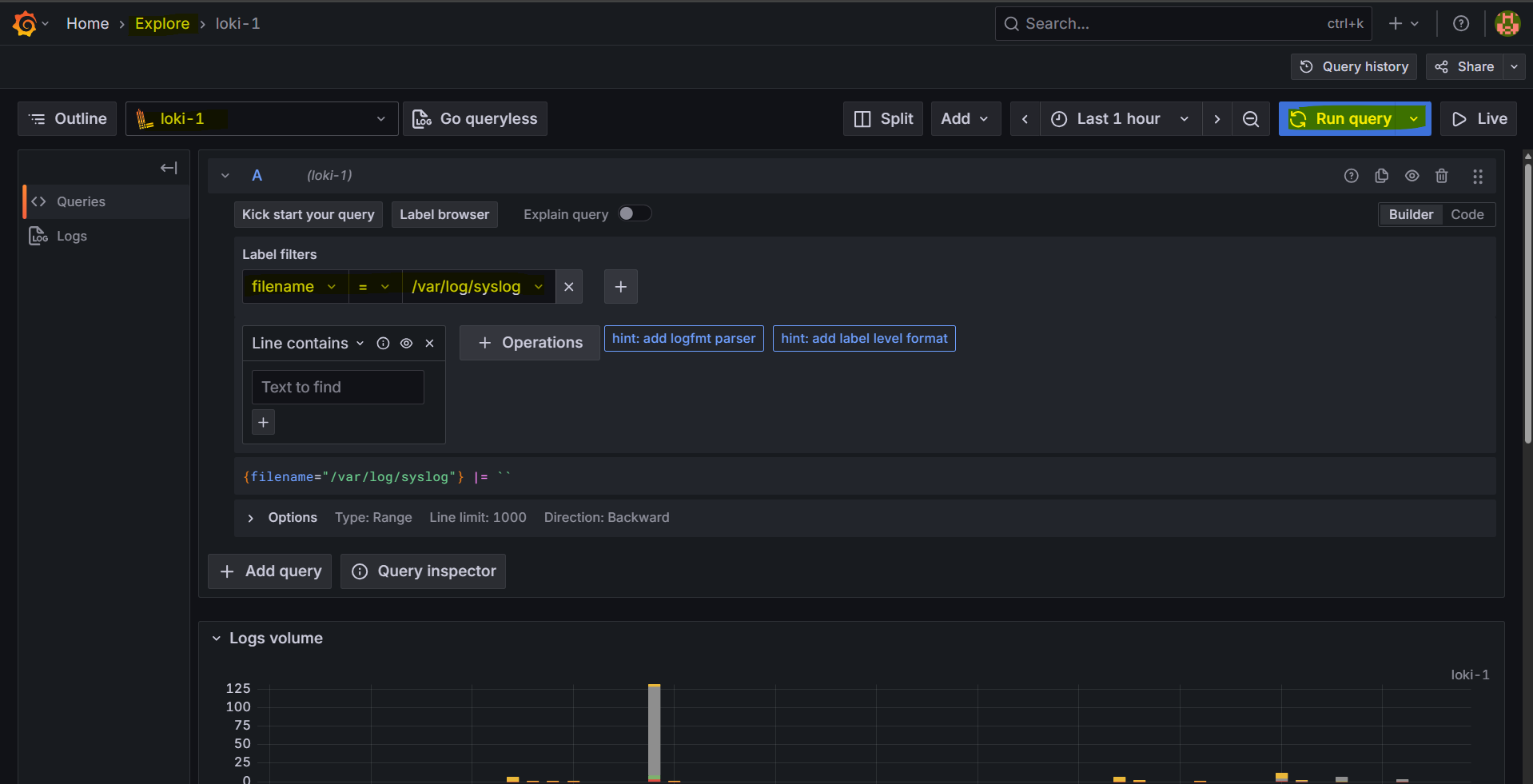Viewport: 1533px width, 784px height.
Task: Show query A help info
Action: pos(1351,176)
